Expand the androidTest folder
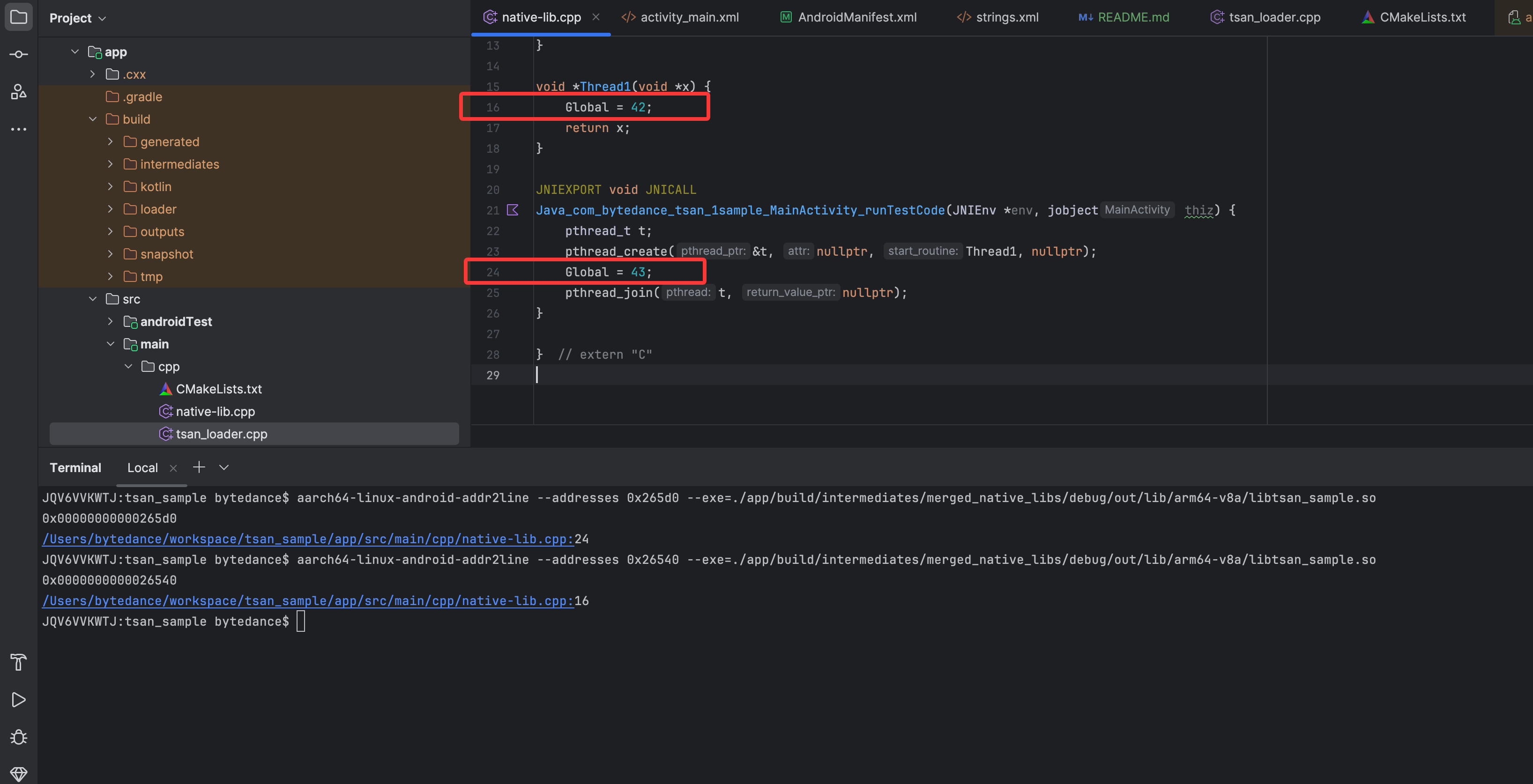The height and width of the screenshot is (784, 1533). (x=111, y=322)
